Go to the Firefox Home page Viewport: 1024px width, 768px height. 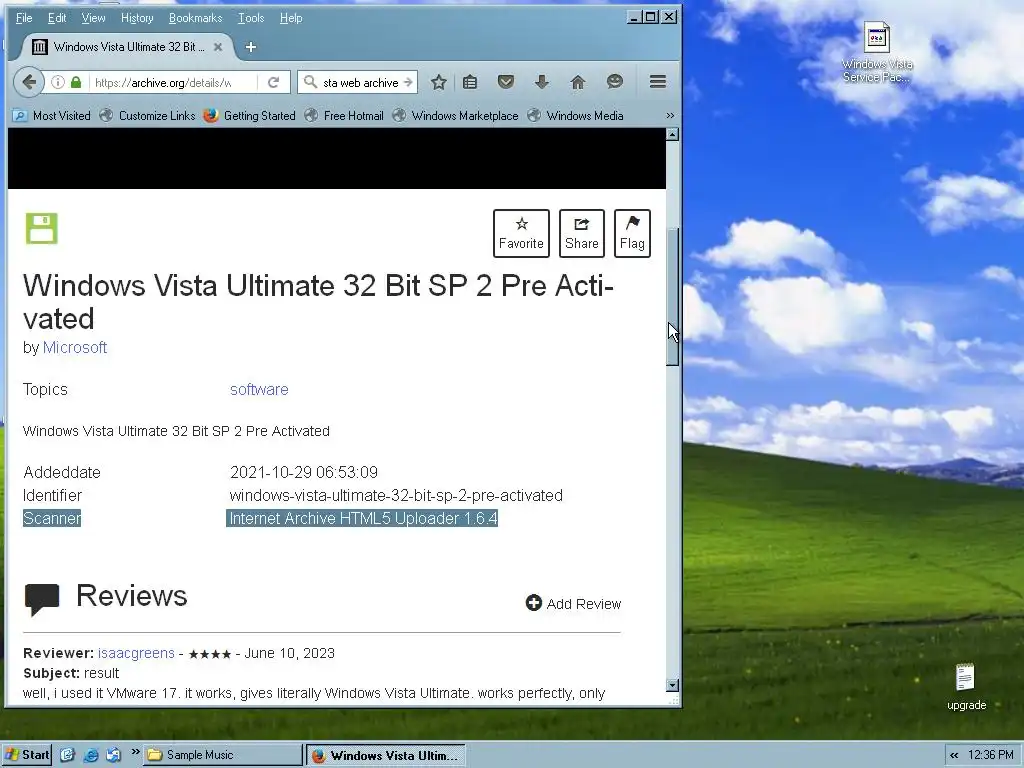click(x=578, y=82)
